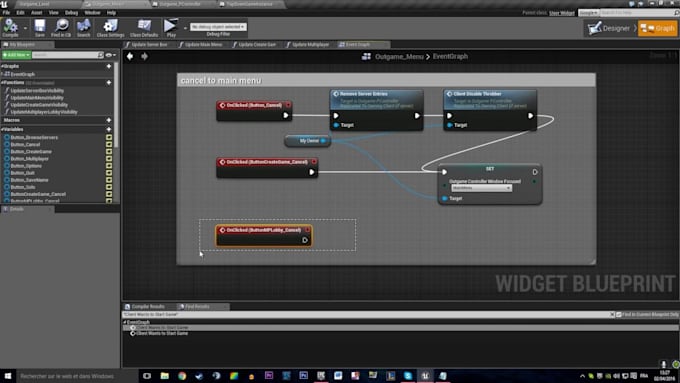Image resolution: width=680 pixels, height=383 pixels.
Task: Open the My Blueprint view options eye
Action: tap(110, 55)
